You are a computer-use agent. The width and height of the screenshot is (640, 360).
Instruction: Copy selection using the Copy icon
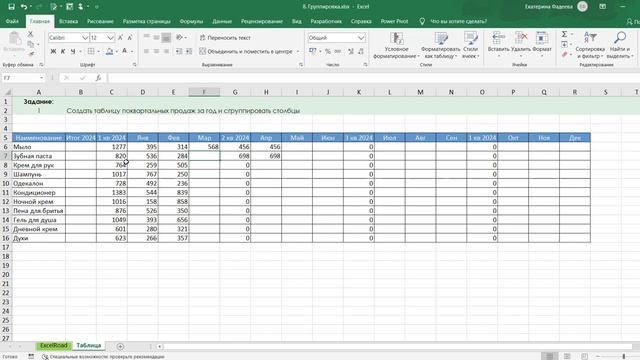31,44
